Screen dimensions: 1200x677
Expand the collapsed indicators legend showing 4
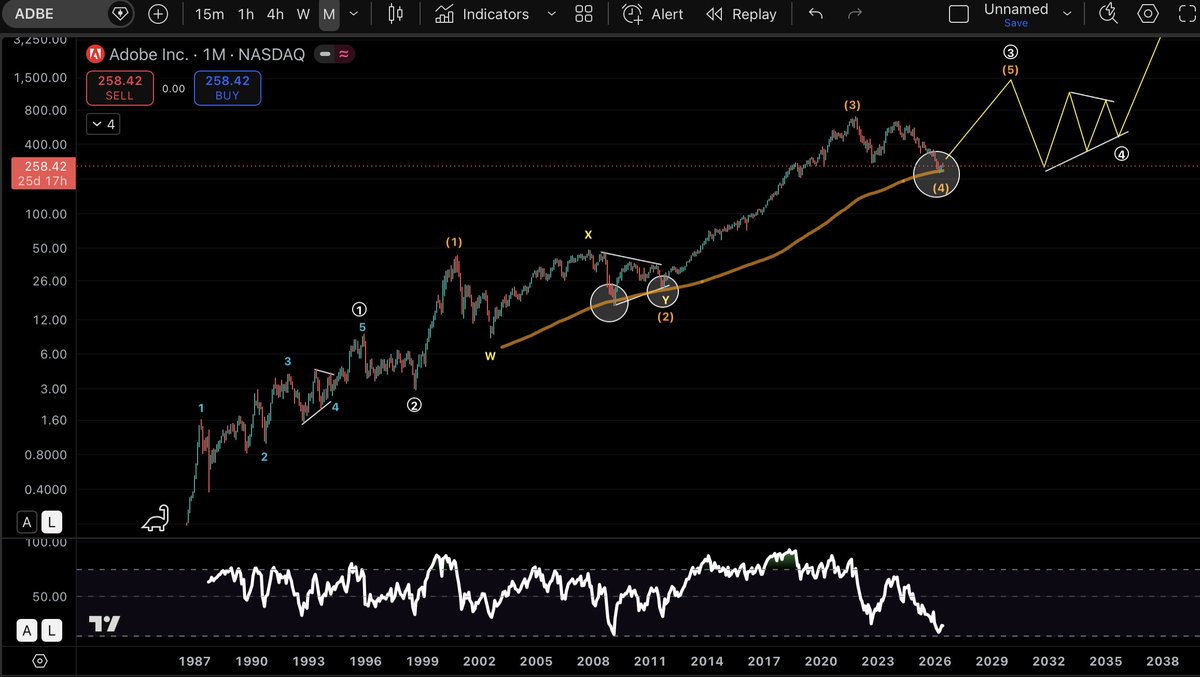102,125
